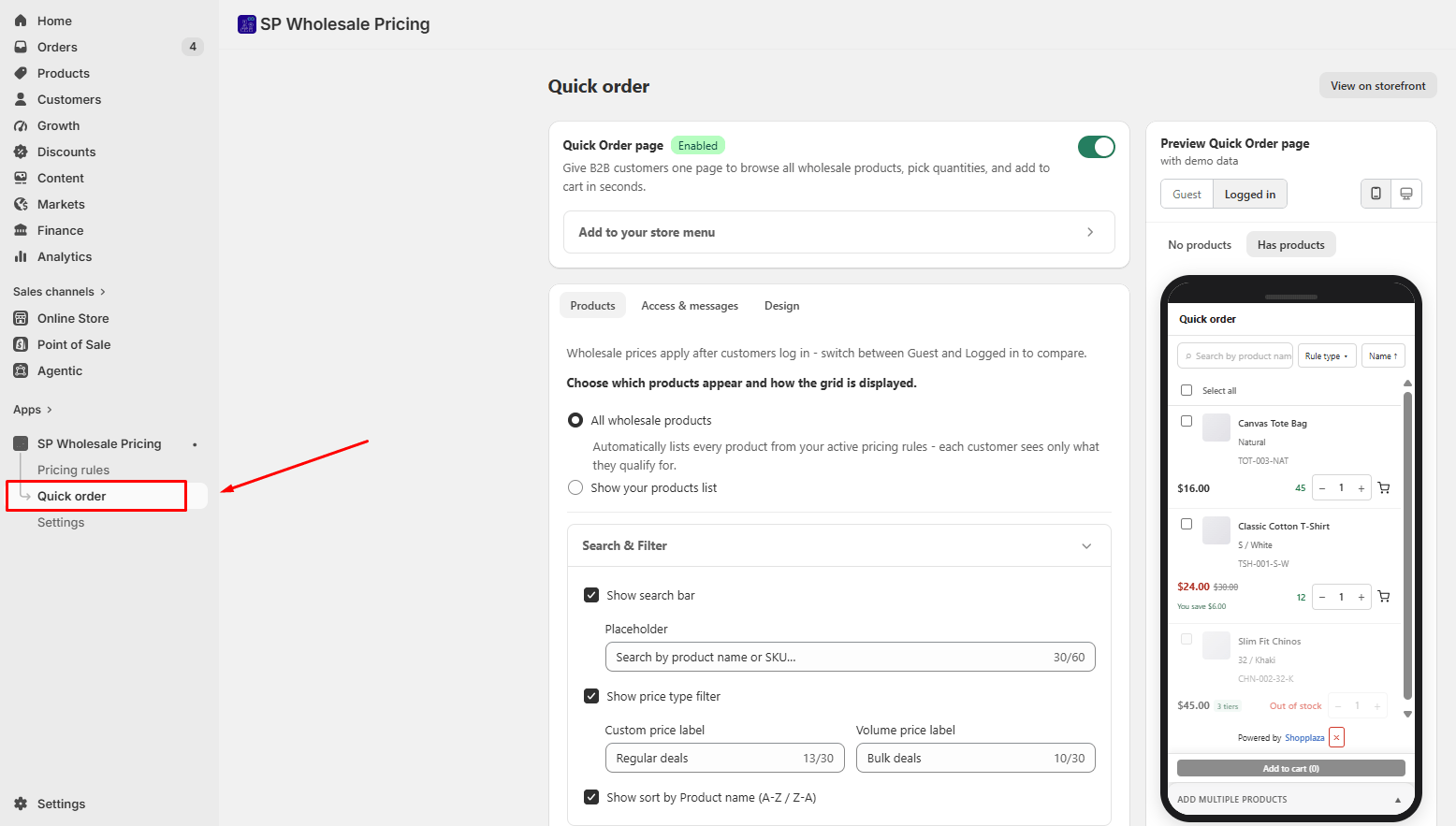The width and height of the screenshot is (1456, 826).
Task: Uncheck Show sort by Product name checkbox
Action: pyautogui.click(x=591, y=797)
